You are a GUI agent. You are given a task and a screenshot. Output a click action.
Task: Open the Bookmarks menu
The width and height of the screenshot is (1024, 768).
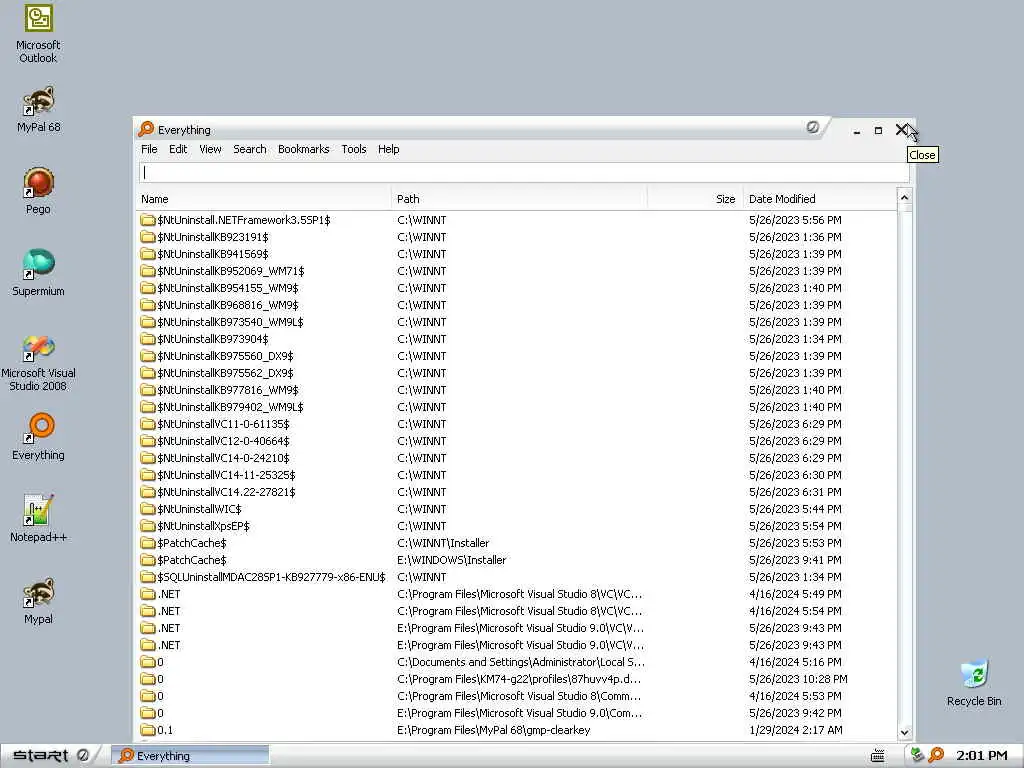point(304,149)
